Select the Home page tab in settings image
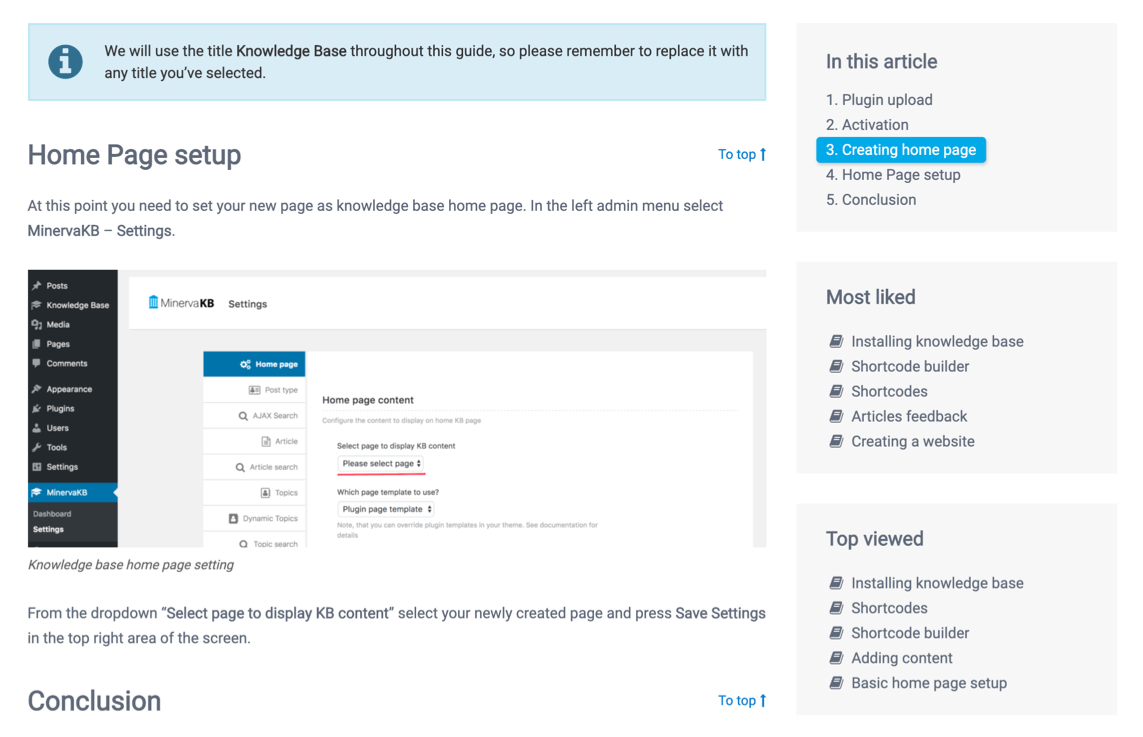Screen dimensions: 1143x737 (x=254, y=364)
